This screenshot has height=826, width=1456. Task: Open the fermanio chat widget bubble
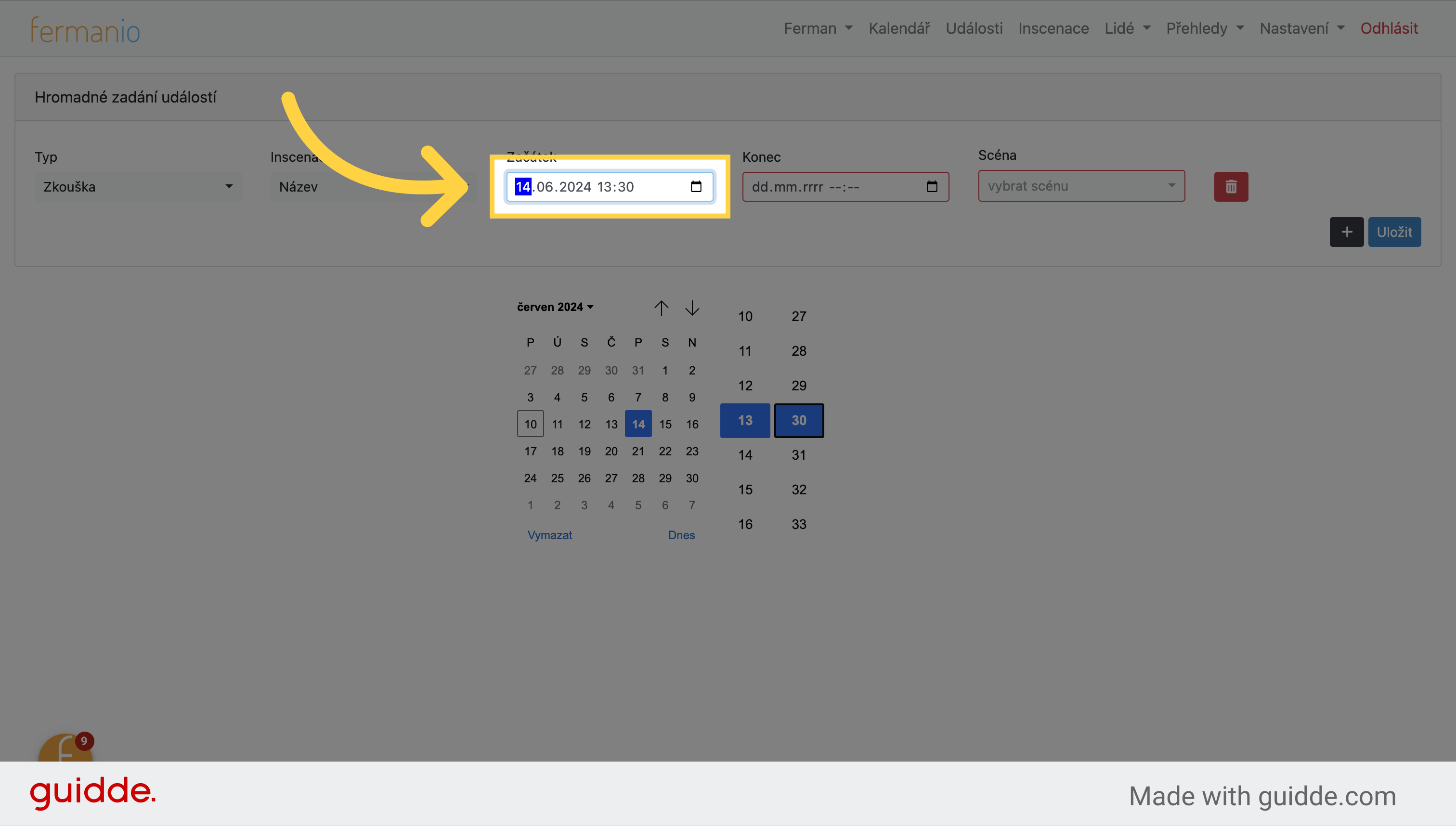[65, 748]
